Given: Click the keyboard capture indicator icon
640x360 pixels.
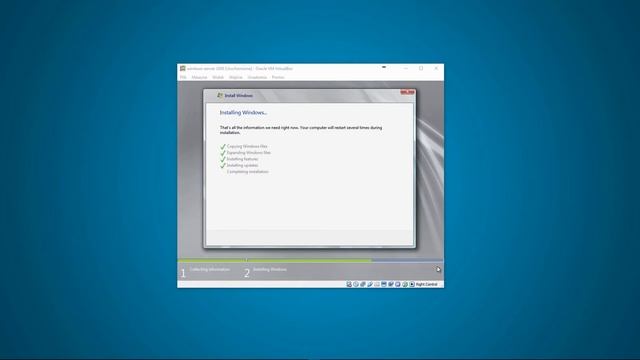Looking at the screenshot, I should 412,284.
